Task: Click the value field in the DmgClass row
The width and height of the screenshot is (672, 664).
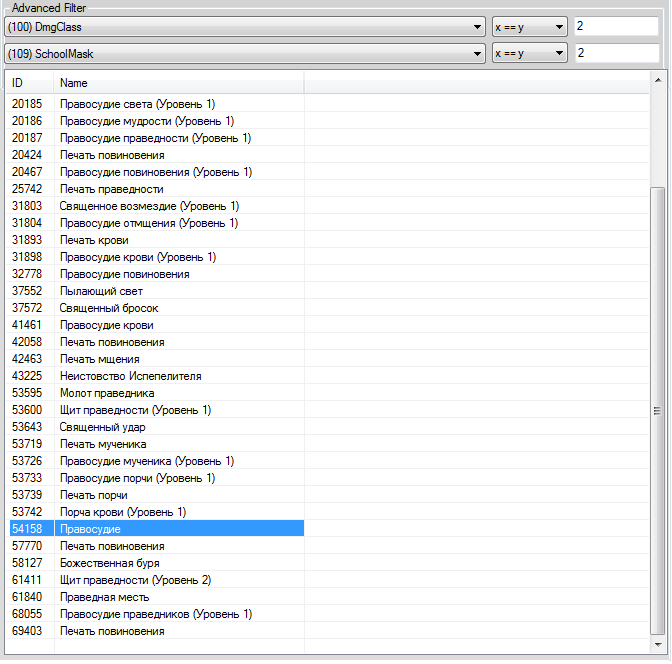Action: tap(615, 26)
